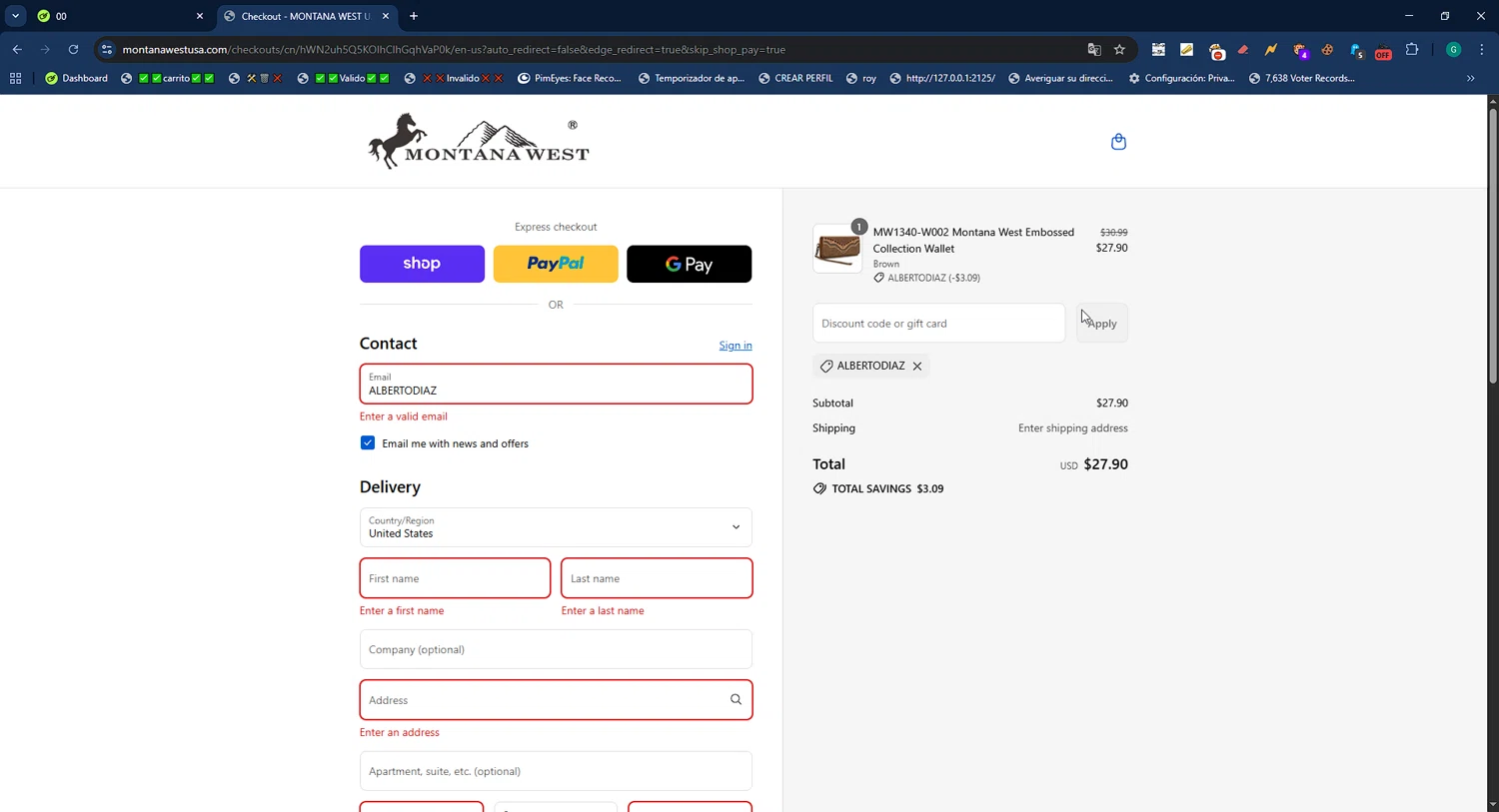
Task: Open the PimEyes: Face Reco bookmark
Action: pos(570,78)
